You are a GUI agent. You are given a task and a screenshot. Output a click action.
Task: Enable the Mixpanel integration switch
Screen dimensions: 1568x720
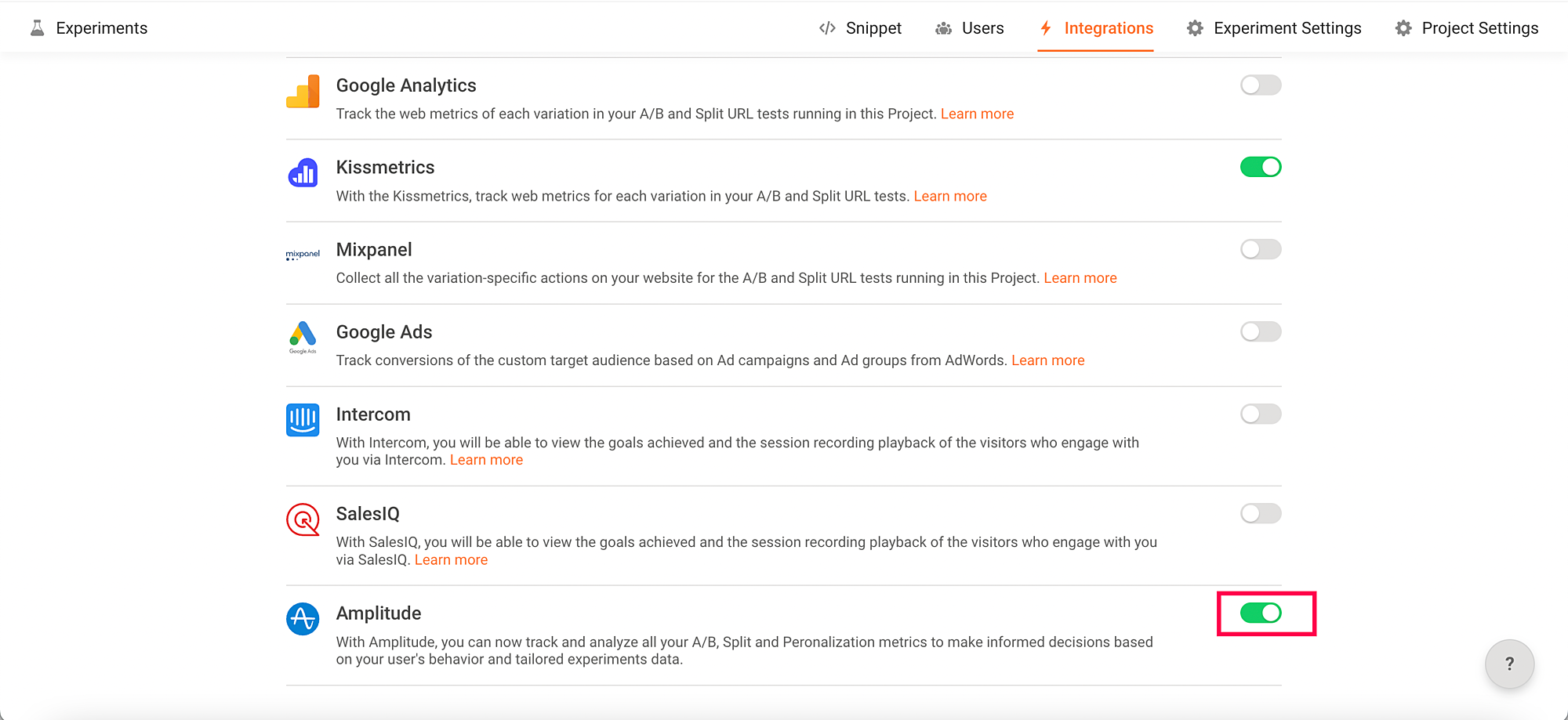click(1261, 249)
